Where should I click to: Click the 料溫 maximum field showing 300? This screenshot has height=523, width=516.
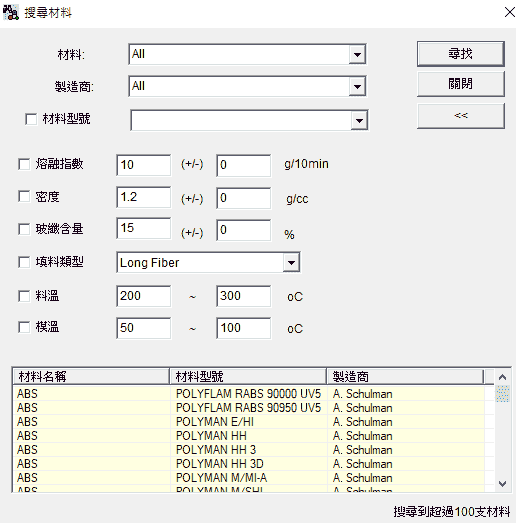243,296
